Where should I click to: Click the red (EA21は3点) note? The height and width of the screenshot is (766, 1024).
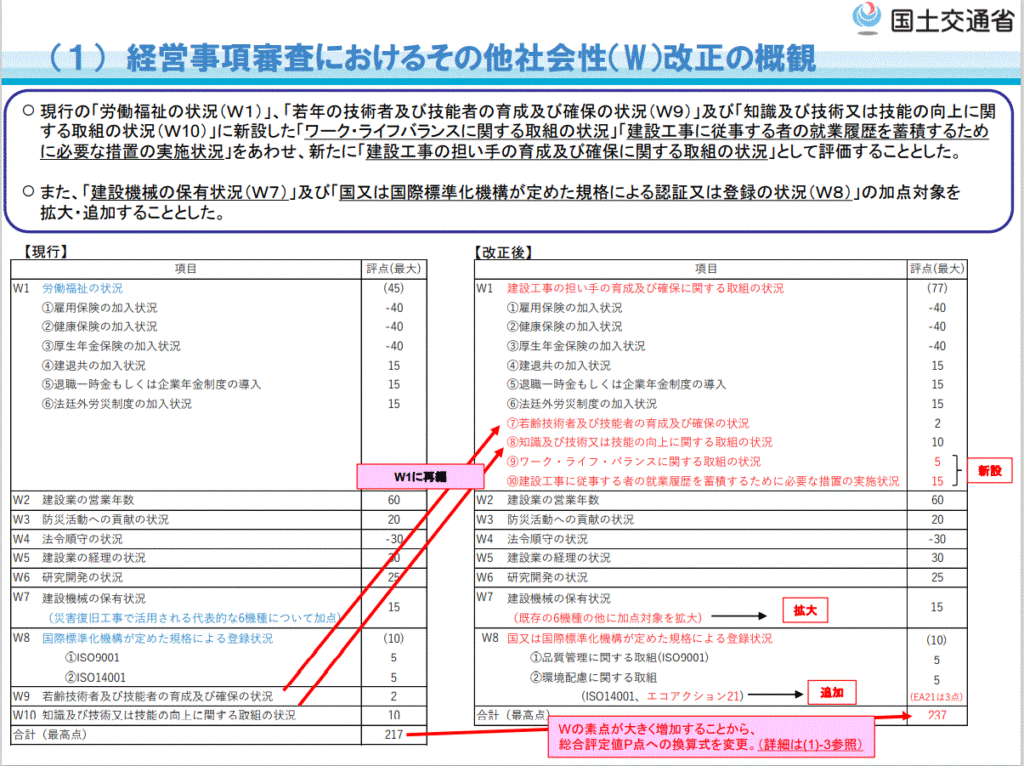[x=936, y=694]
